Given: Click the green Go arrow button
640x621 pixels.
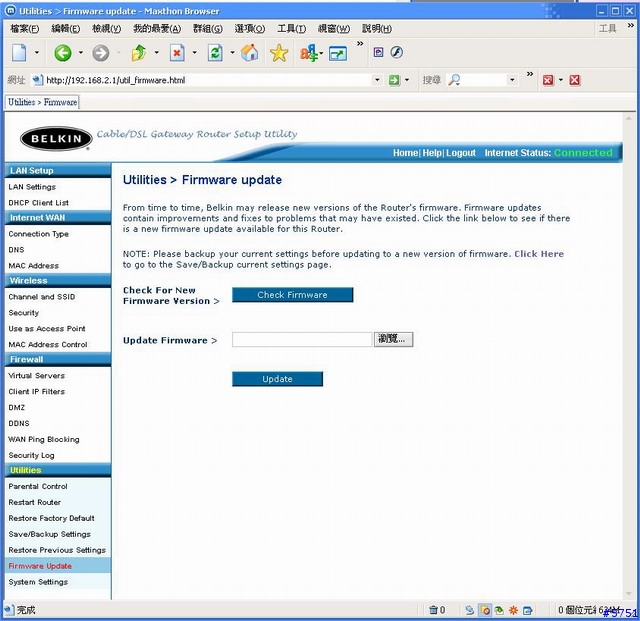Looking at the screenshot, I should 394,80.
